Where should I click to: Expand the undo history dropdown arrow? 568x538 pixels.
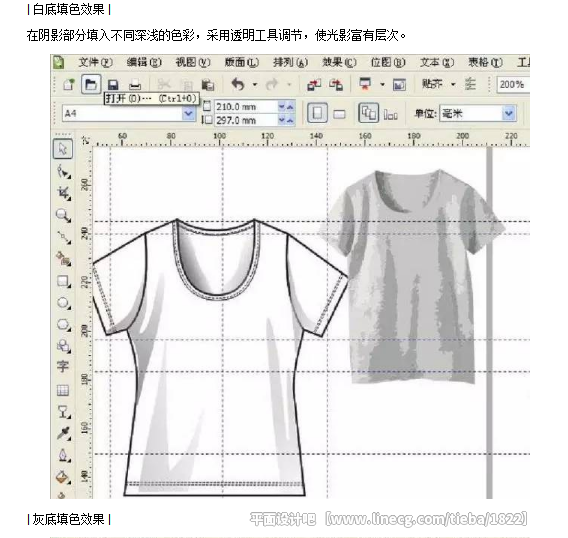tap(255, 85)
